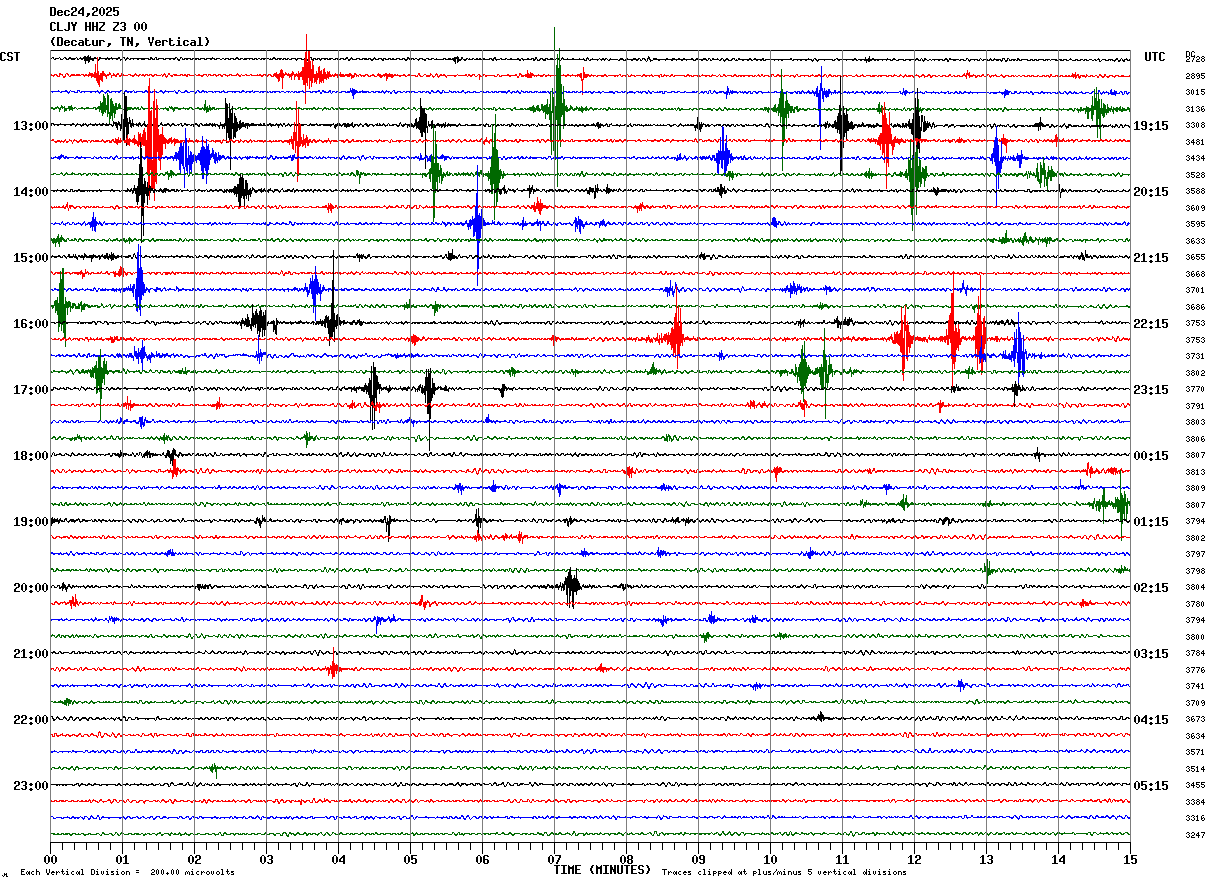The height and width of the screenshot is (886, 1210).
Task: Select the DC offset value 3136
Action: (x=1195, y=109)
